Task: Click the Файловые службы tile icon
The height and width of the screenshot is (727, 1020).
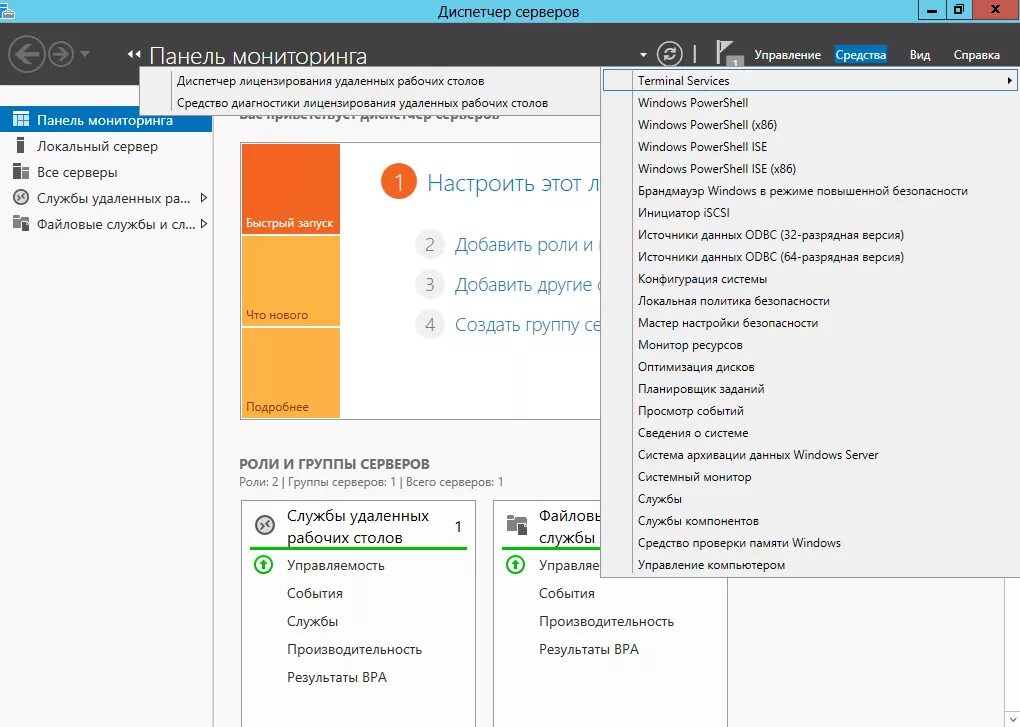Action: [x=517, y=524]
